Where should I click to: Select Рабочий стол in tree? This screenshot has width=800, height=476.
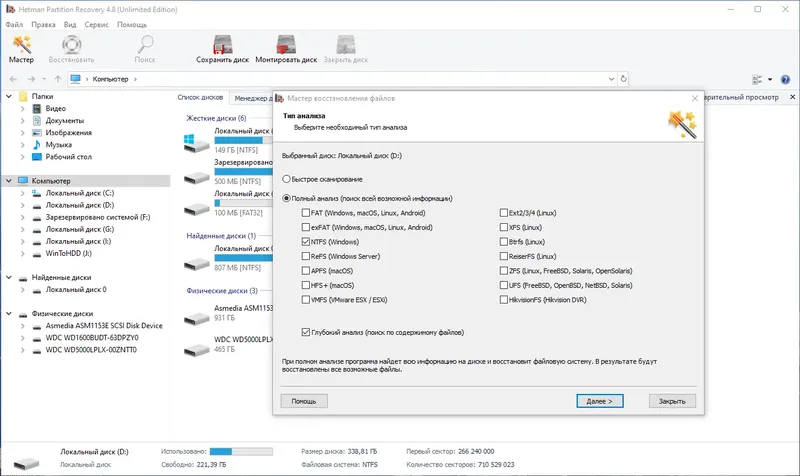coord(68,157)
